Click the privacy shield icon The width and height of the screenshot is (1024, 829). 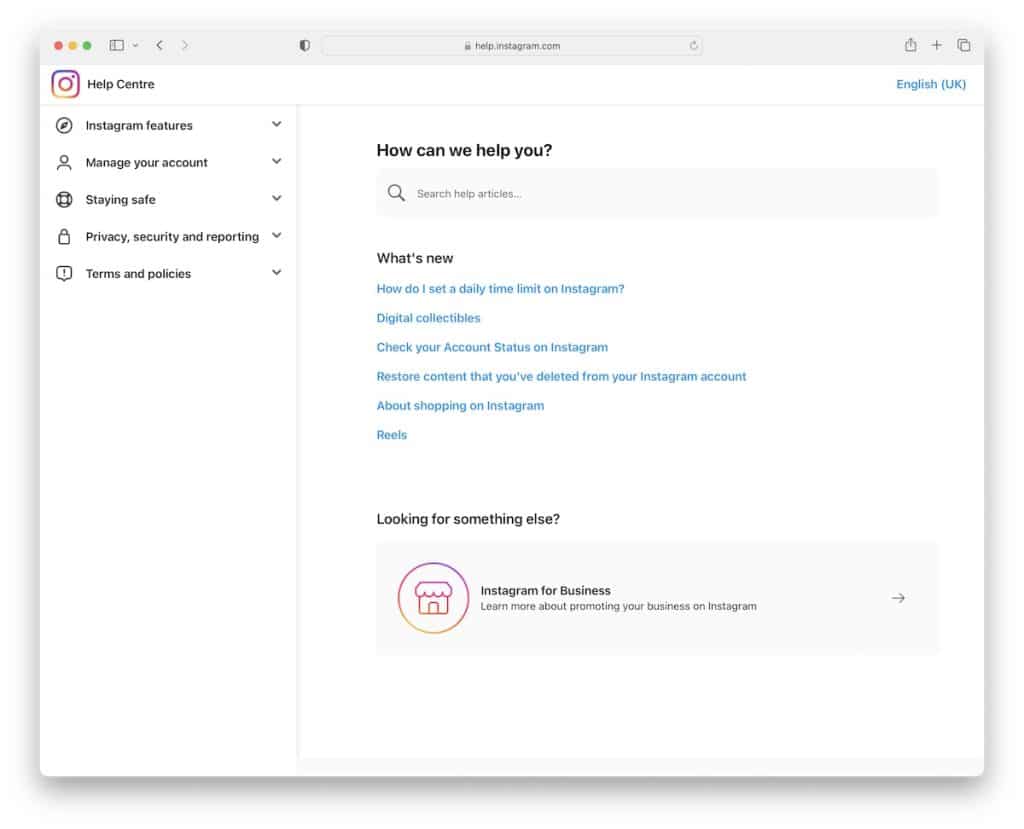(305, 46)
